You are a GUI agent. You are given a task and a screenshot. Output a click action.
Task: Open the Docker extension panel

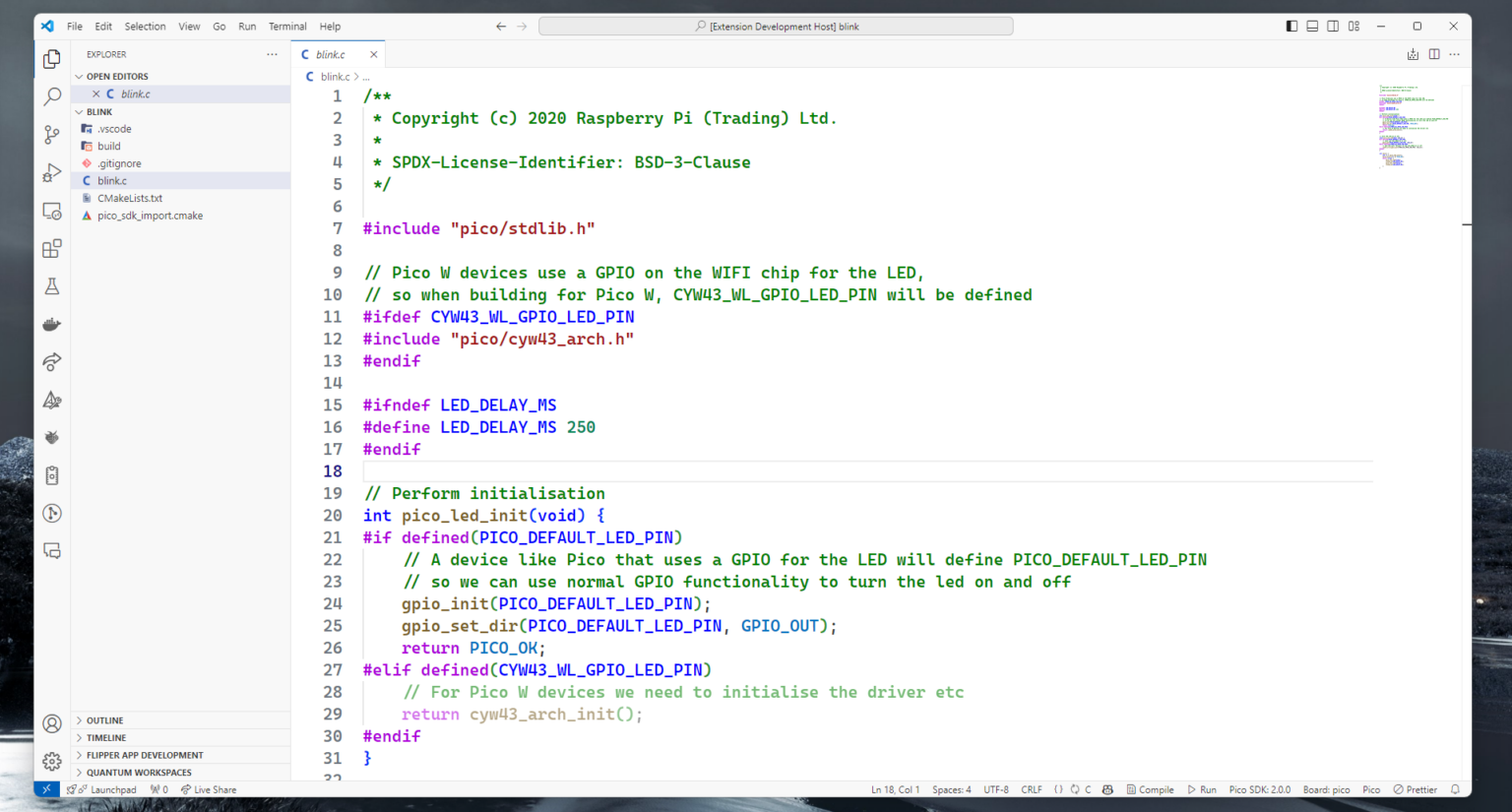[x=49, y=324]
